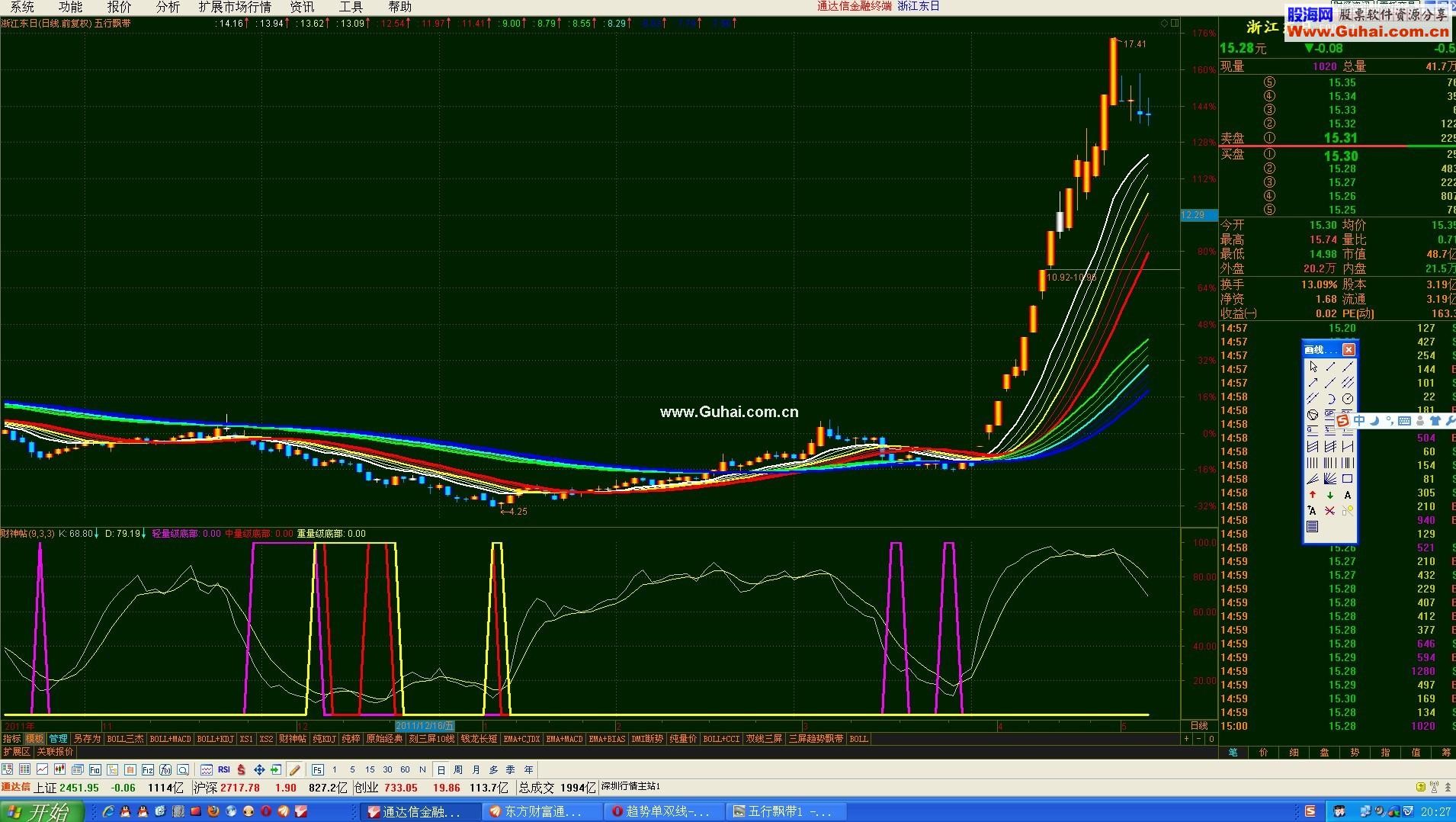This screenshot has width=1456, height=822.
Task: Open the 功能 menu
Action: pyautogui.click(x=71, y=7)
